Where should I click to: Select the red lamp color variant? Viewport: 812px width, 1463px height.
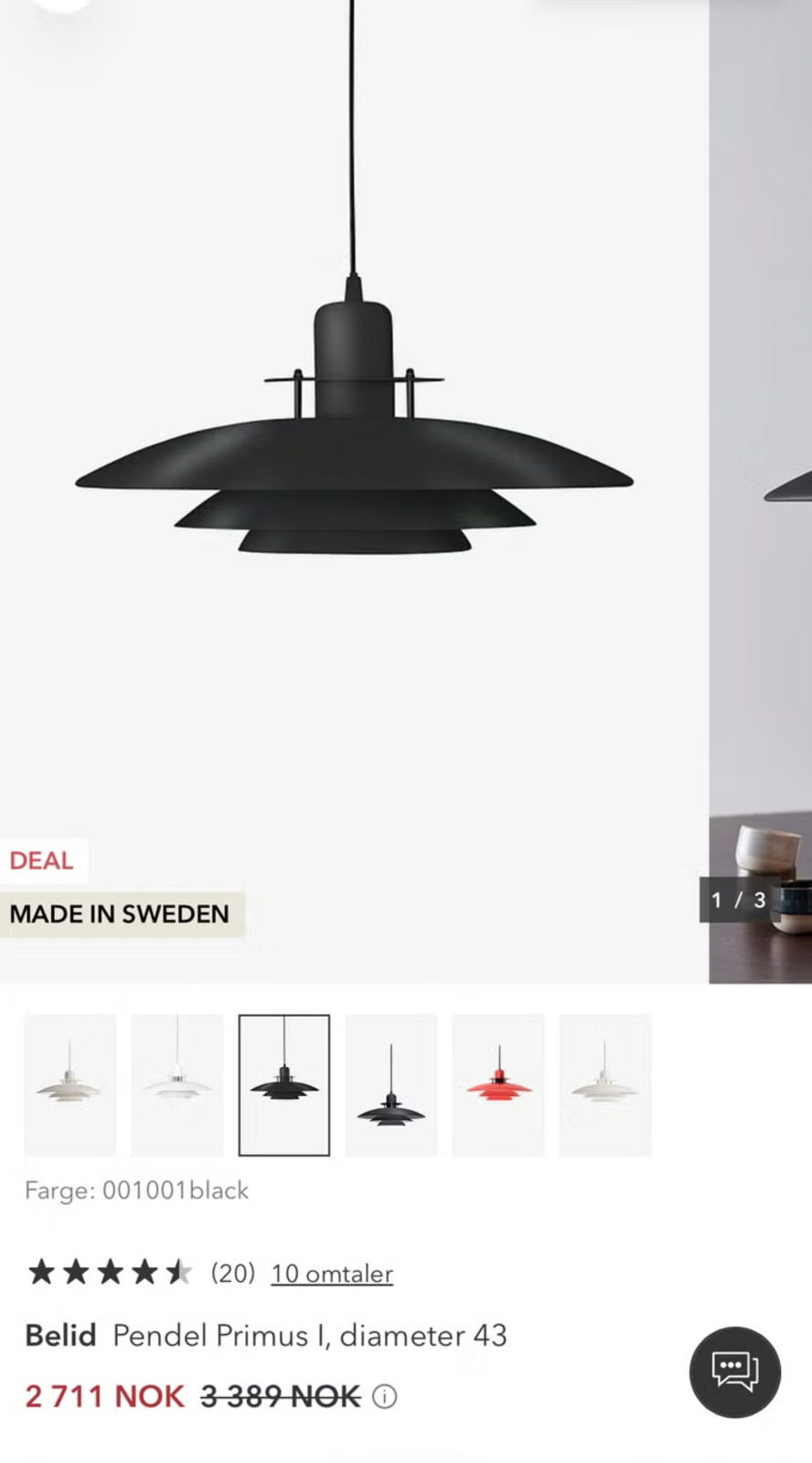pos(498,1085)
